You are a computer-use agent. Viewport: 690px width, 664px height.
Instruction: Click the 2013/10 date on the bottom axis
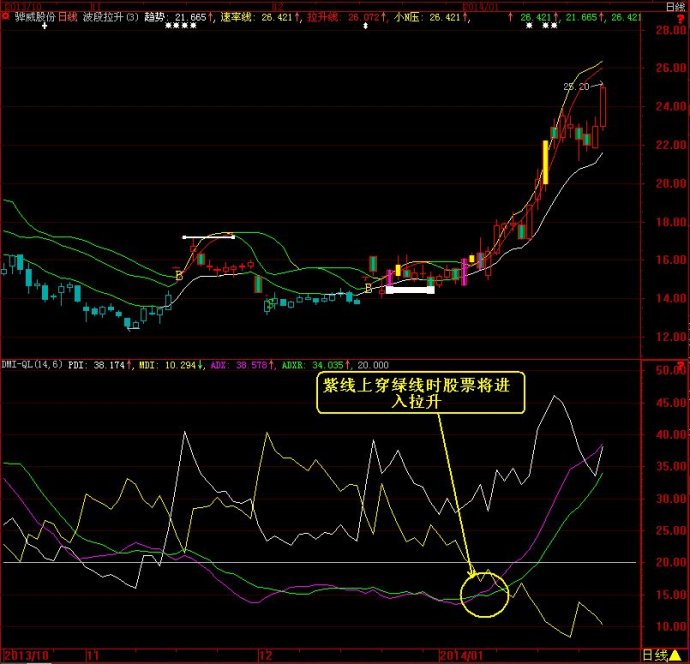coord(26,656)
